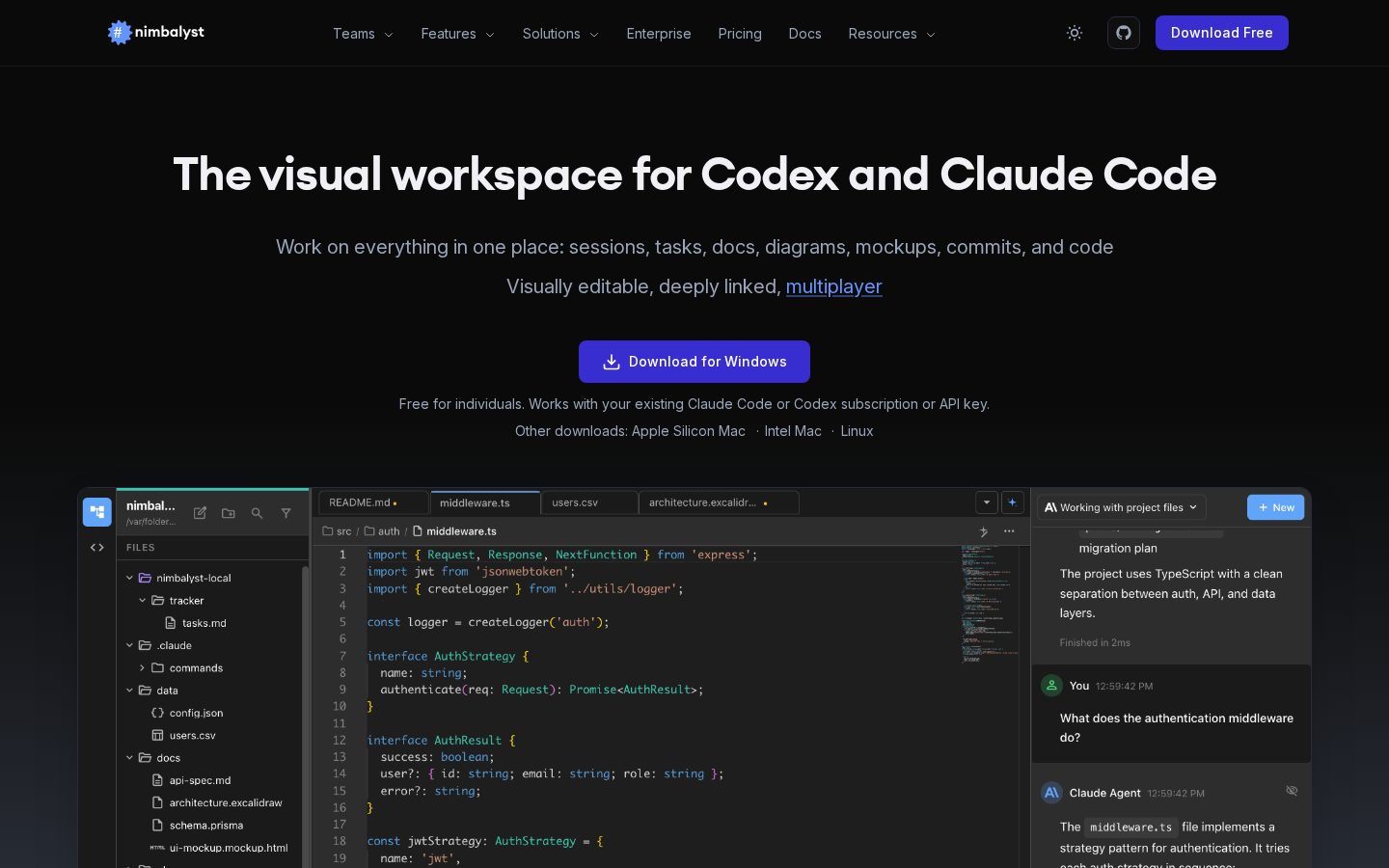Open Working with project files dropdown
The height and width of the screenshot is (868, 1389).
click(1121, 507)
